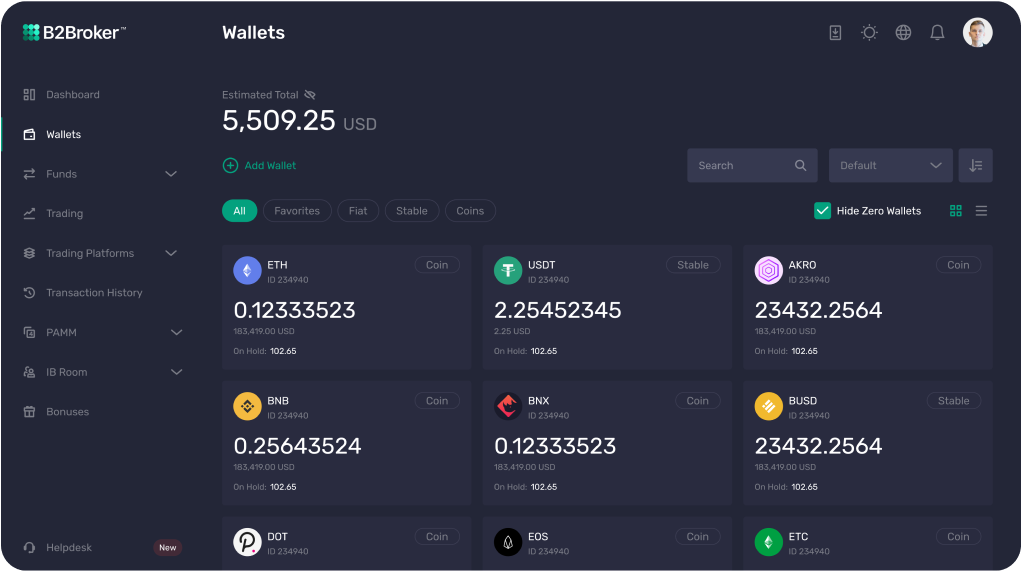The image size is (1021, 571).
Task: Click the Funds arrows icon
Action: (x=29, y=174)
